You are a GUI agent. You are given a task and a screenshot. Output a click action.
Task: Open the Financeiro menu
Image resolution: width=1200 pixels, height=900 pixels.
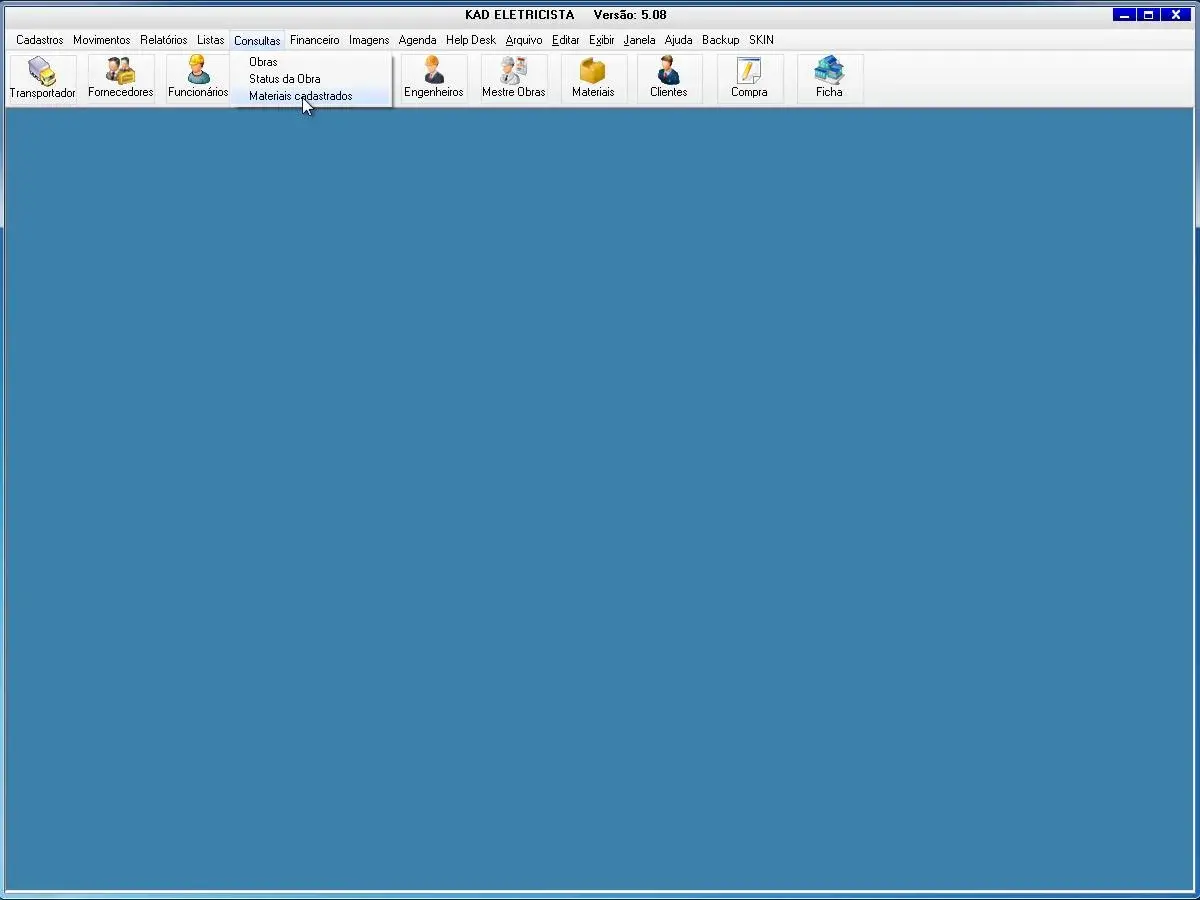pos(314,40)
